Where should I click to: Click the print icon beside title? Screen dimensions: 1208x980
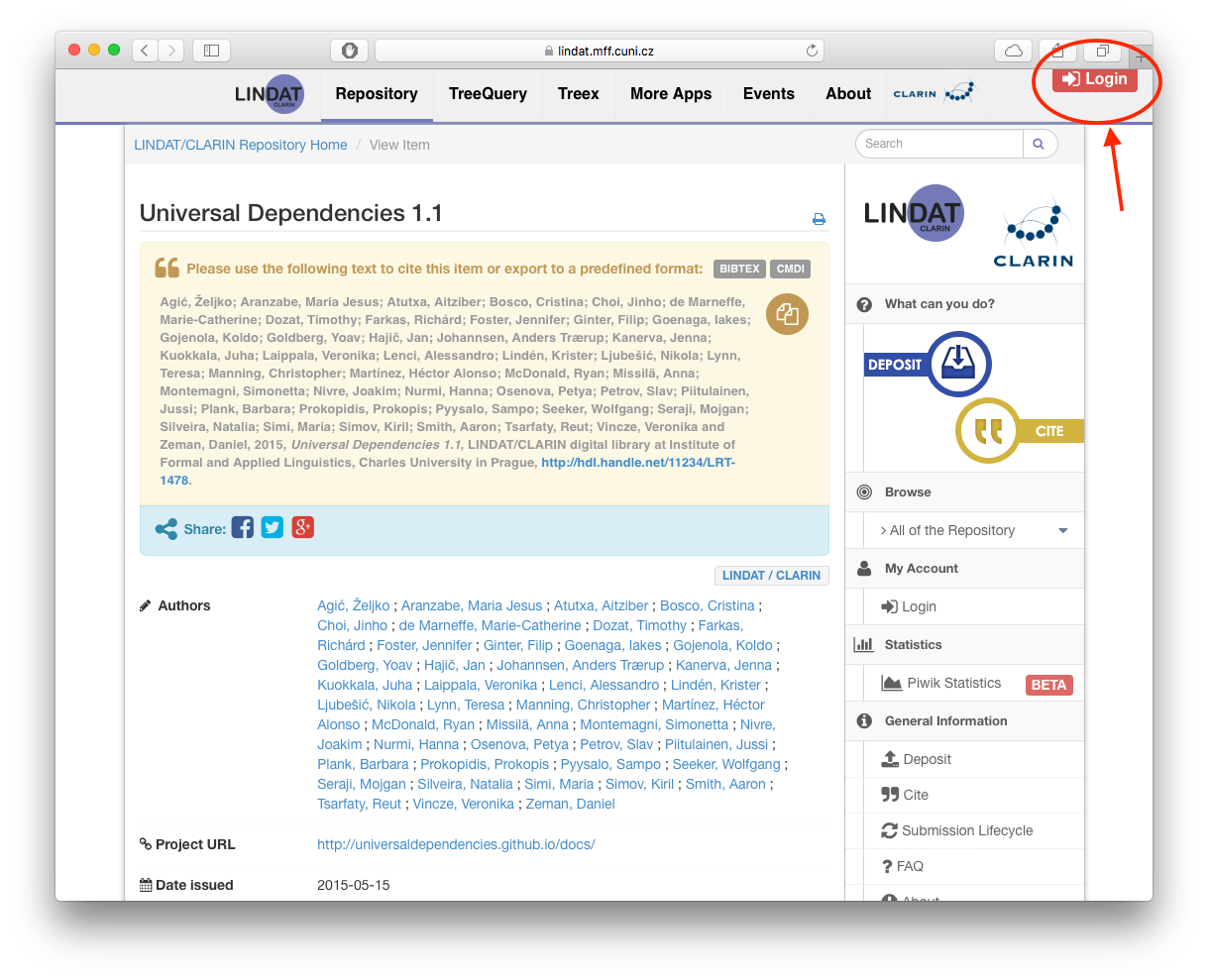pos(819,219)
